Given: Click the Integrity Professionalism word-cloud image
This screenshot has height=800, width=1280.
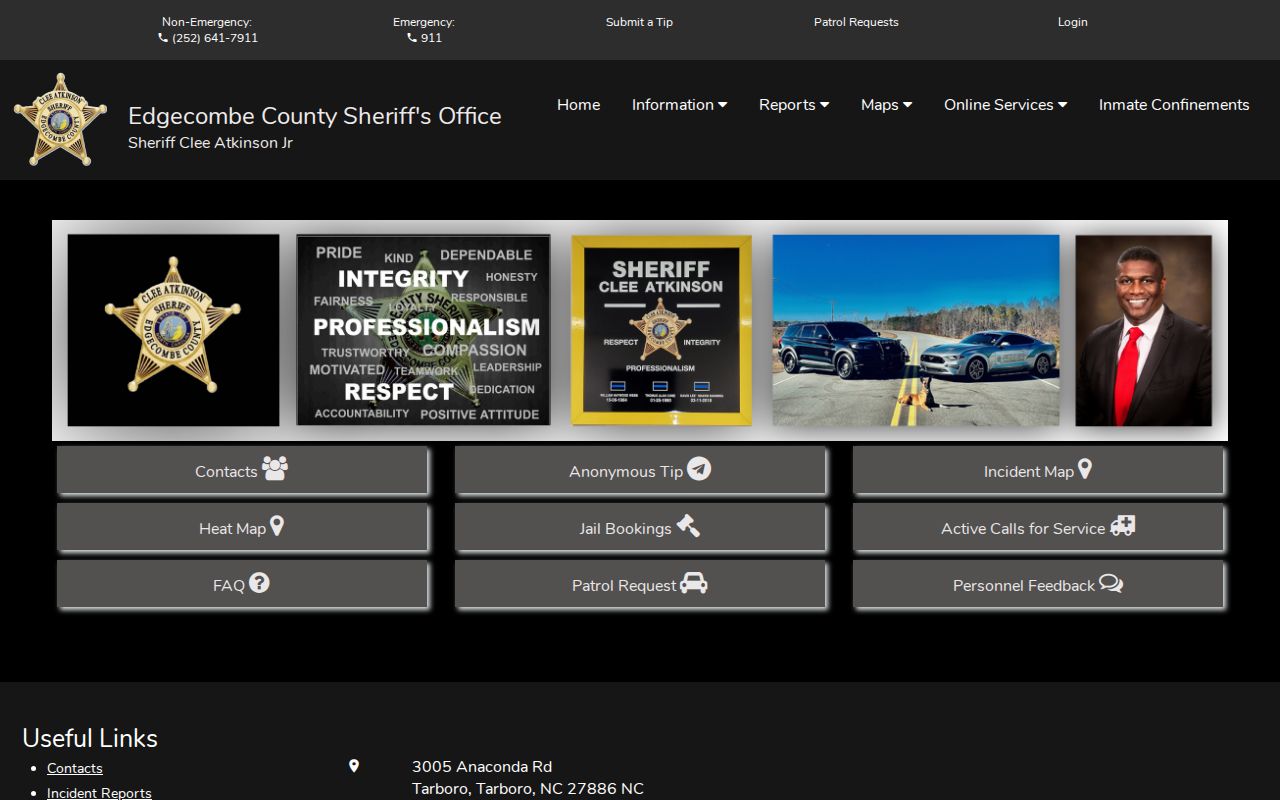Looking at the screenshot, I should coord(423,330).
